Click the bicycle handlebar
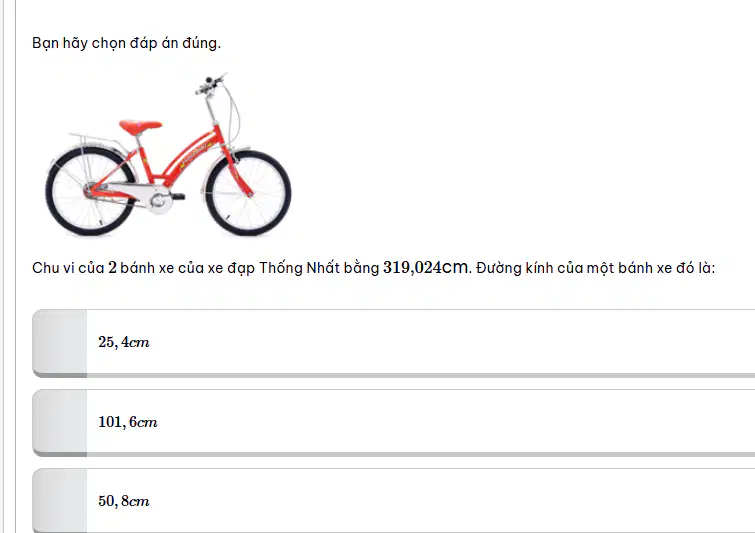Screen dimensions: 755x533 [x=211, y=83]
